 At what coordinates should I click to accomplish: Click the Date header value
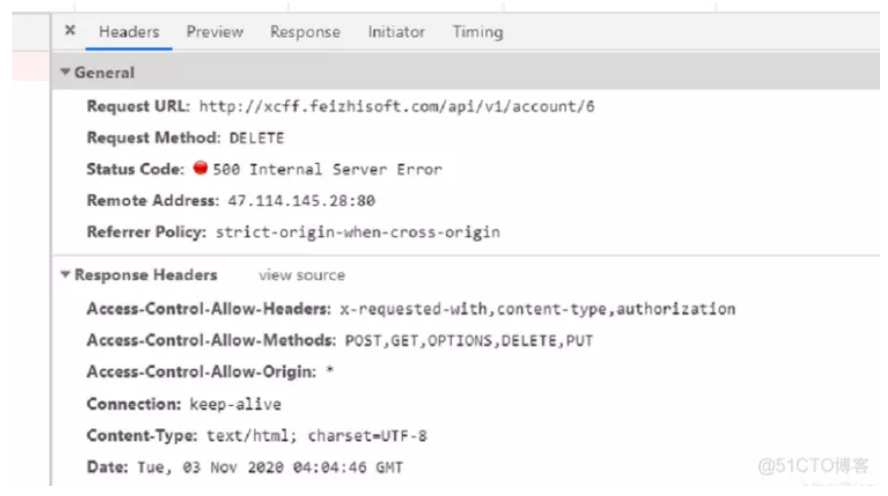tap(269, 467)
